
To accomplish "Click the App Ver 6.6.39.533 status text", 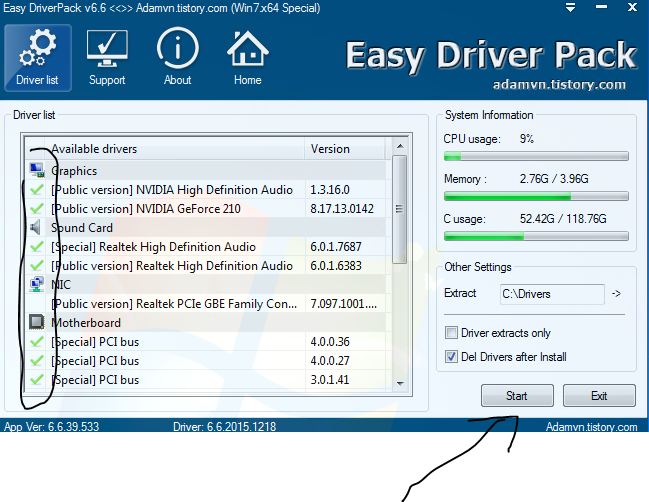I will pyautogui.click(x=52, y=427).
